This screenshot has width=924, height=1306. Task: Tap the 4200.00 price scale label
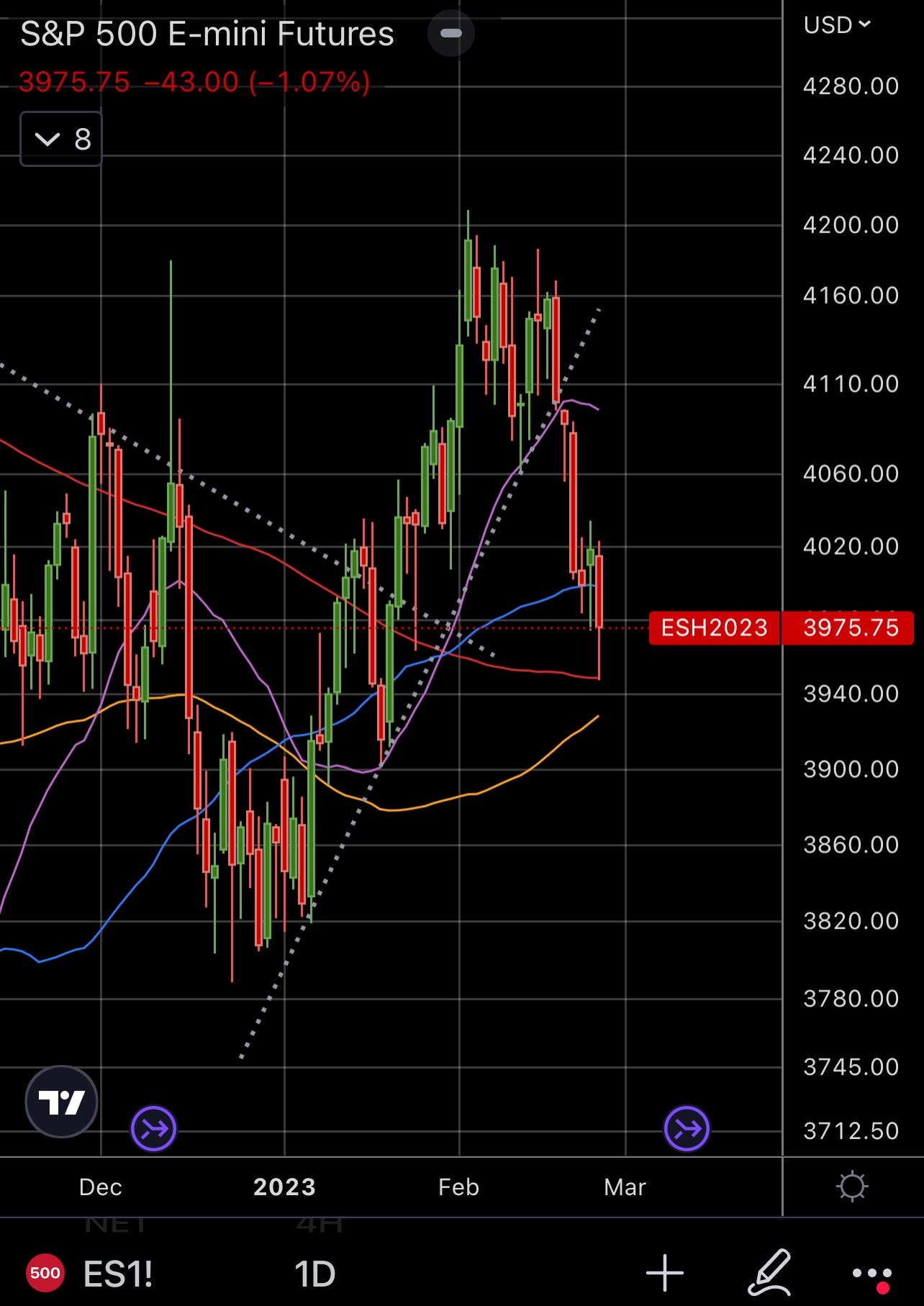851,225
